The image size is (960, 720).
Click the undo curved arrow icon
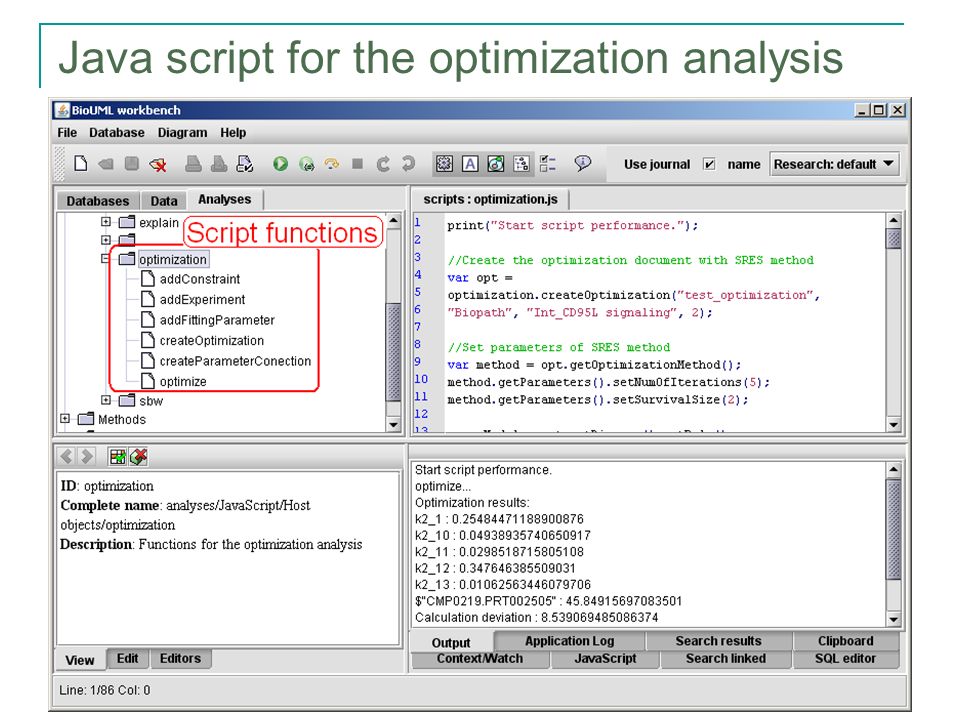tap(383, 163)
